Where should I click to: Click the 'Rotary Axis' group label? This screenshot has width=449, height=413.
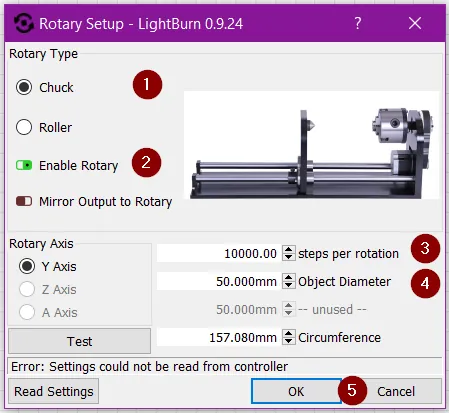tap(41, 244)
